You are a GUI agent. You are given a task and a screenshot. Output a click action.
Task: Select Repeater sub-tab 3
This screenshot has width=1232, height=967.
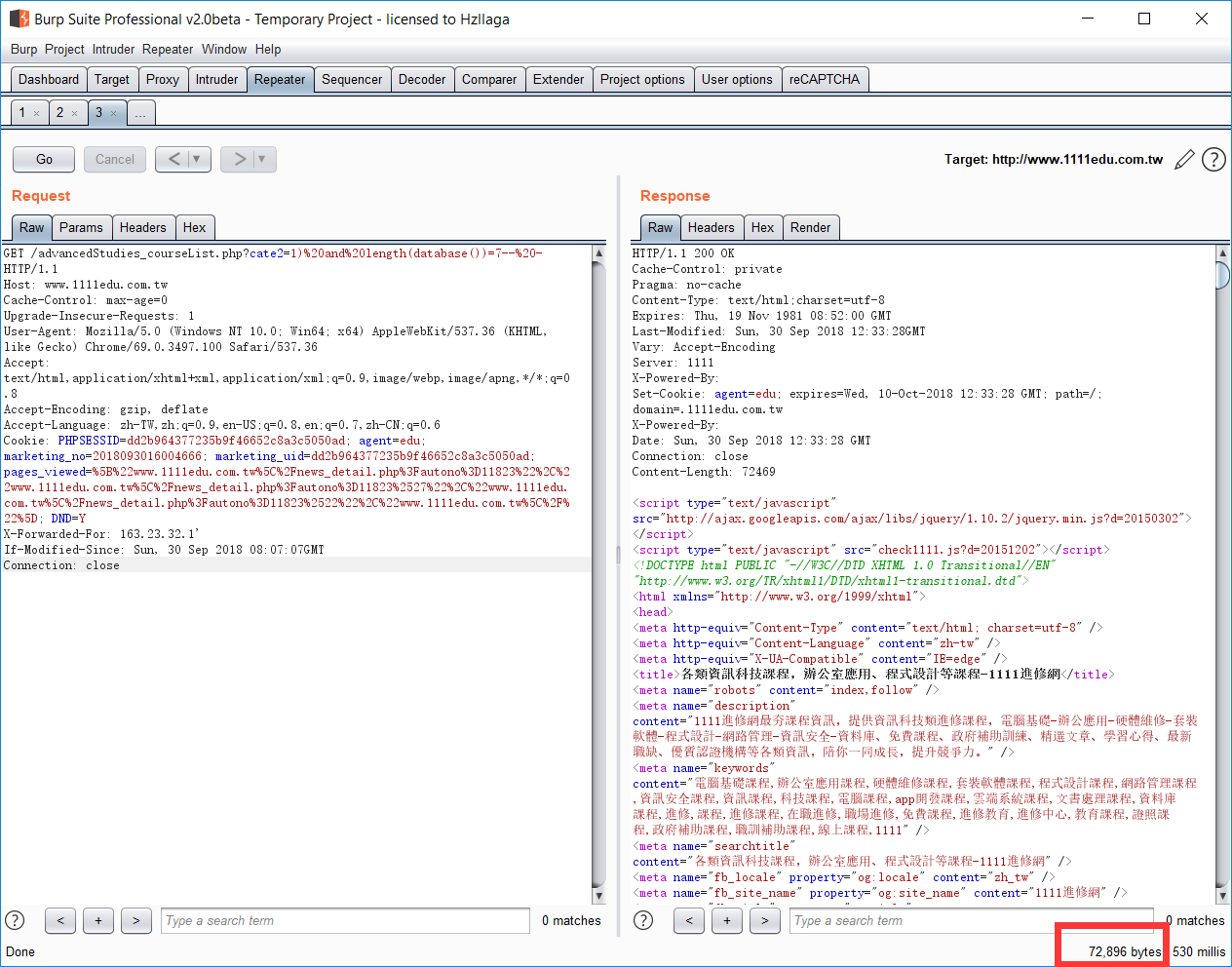(98, 112)
